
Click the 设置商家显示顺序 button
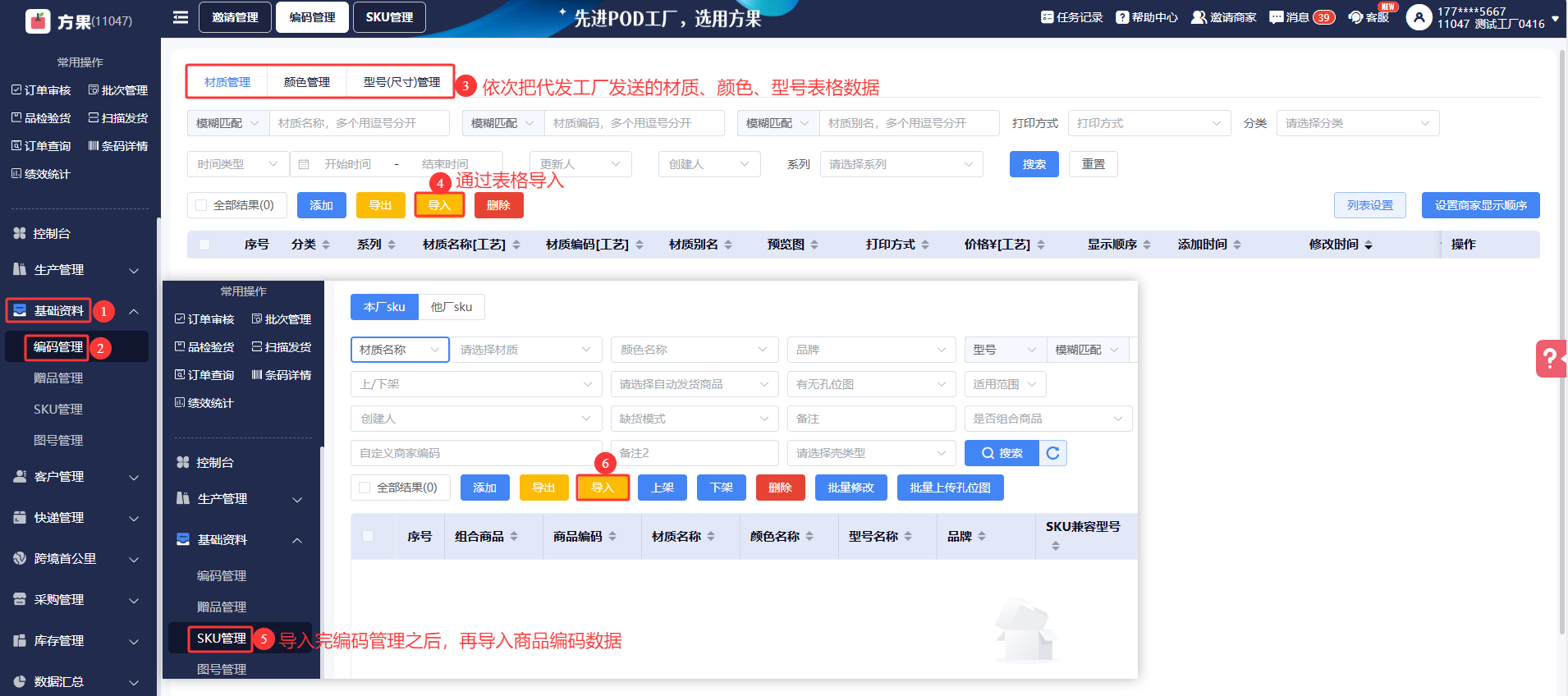(x=1480, y=205)
